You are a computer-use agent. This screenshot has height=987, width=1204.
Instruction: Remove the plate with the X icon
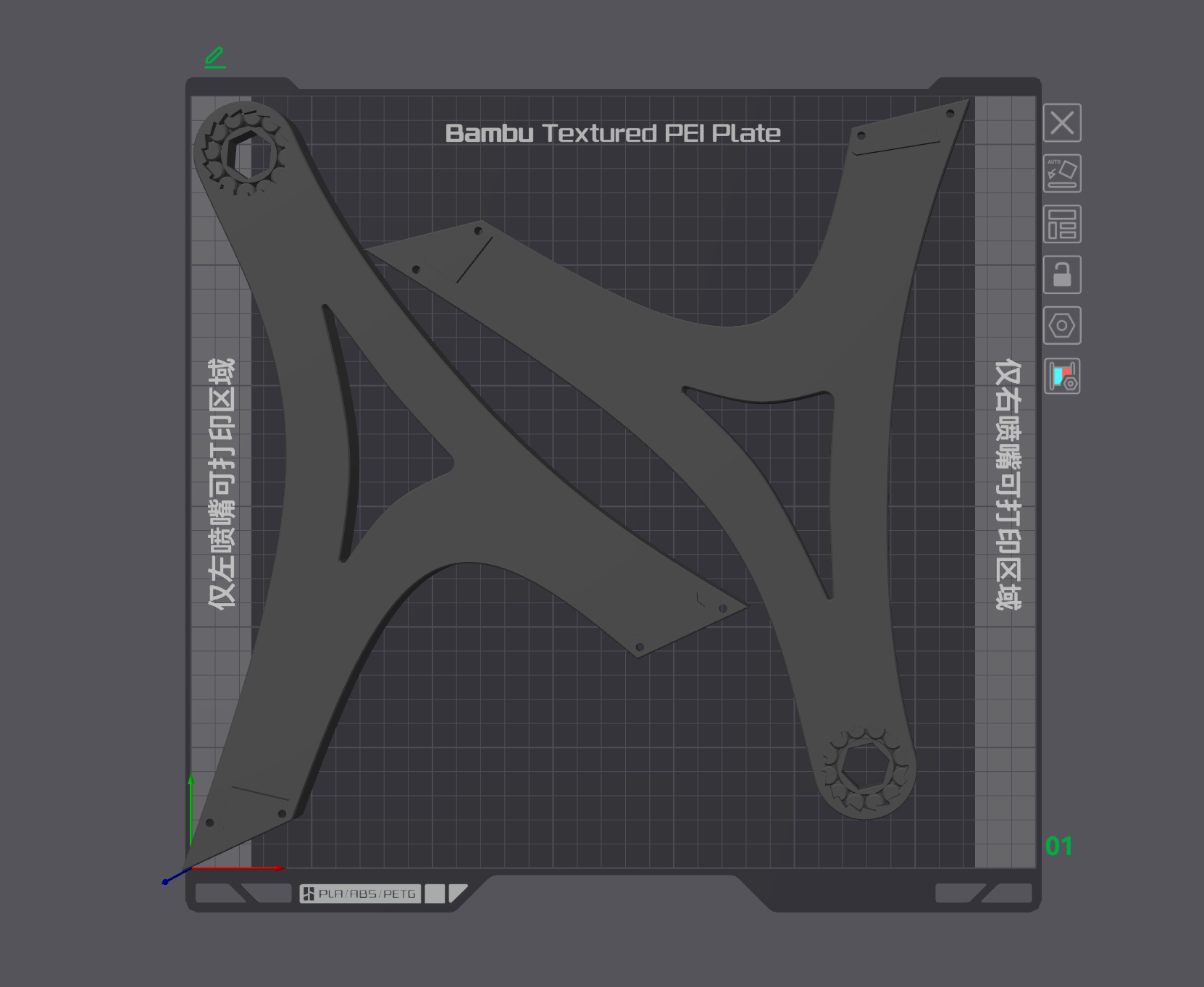point(1062,122)
